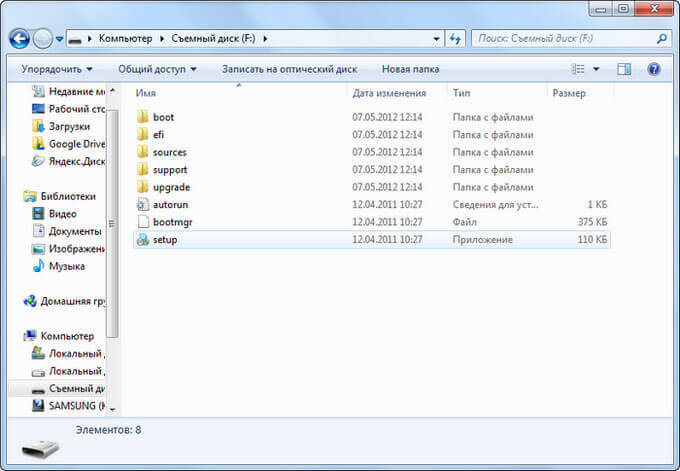Screen dimensions: 680x471
Task: Close the Explorer window
Action: coord(654,8)
